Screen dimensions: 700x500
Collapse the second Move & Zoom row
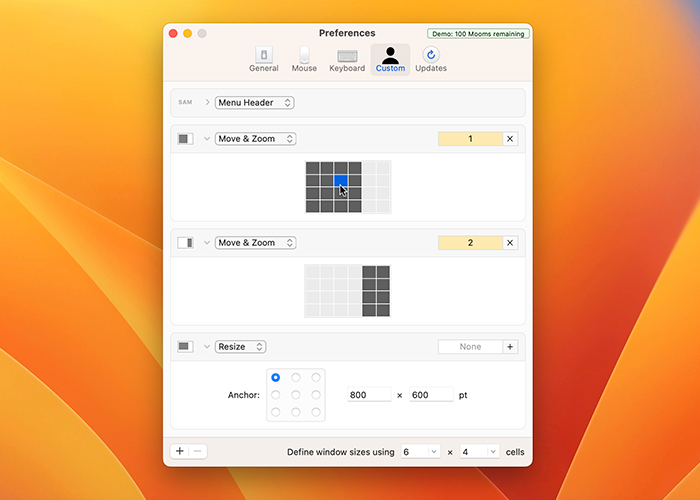[207, 243]
